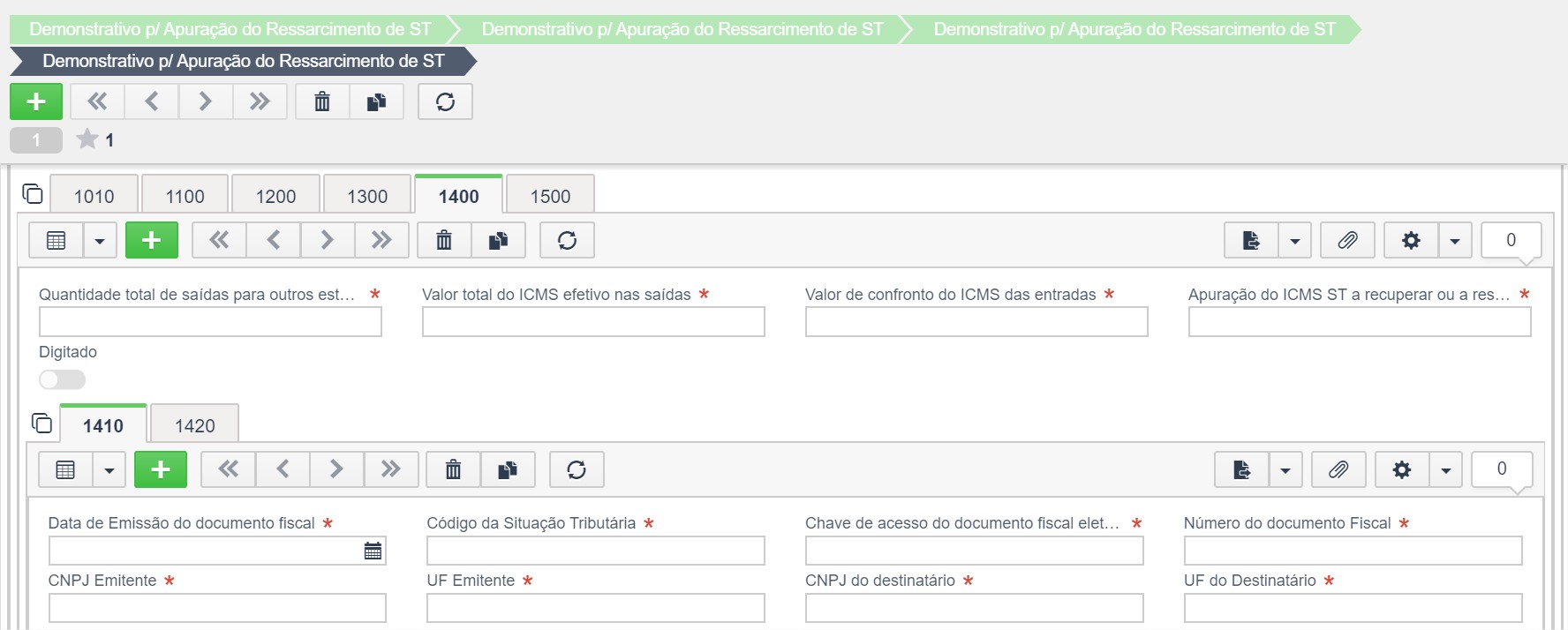1568x630 pixels.
Task: Click Valor total do ICMS efetivo field
Action: click(x=593, y=321)
